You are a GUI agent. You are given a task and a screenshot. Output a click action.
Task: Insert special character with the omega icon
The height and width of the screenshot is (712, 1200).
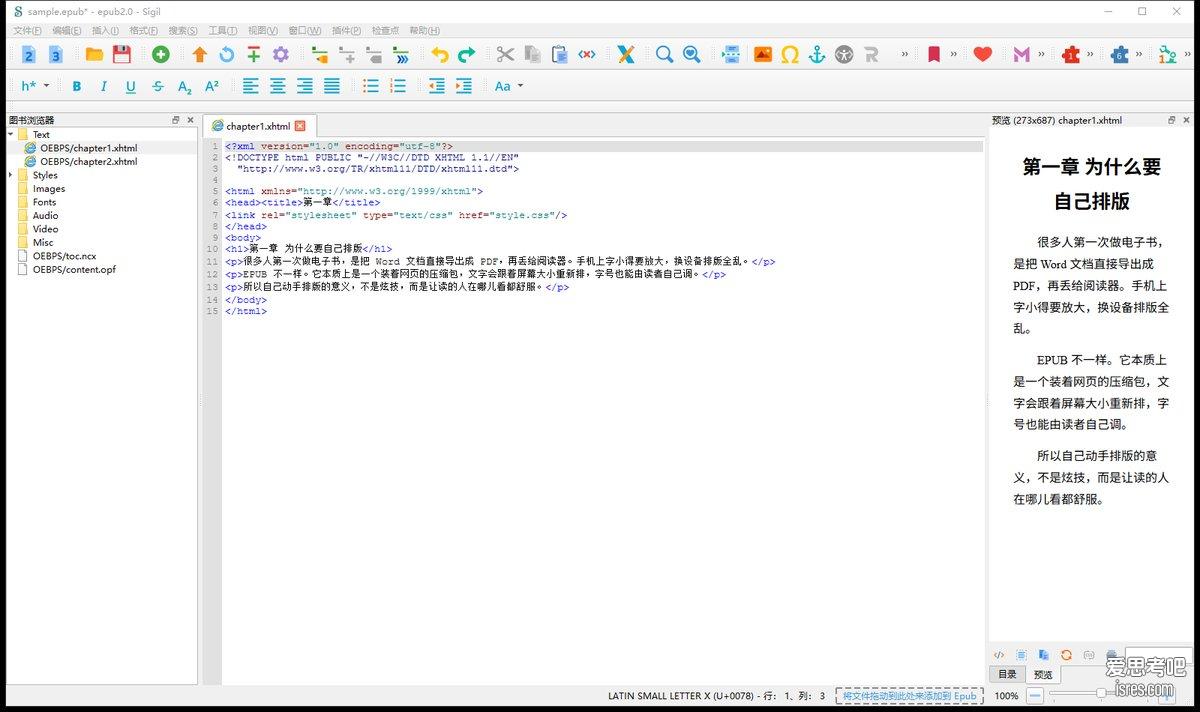tap(790, 54)
